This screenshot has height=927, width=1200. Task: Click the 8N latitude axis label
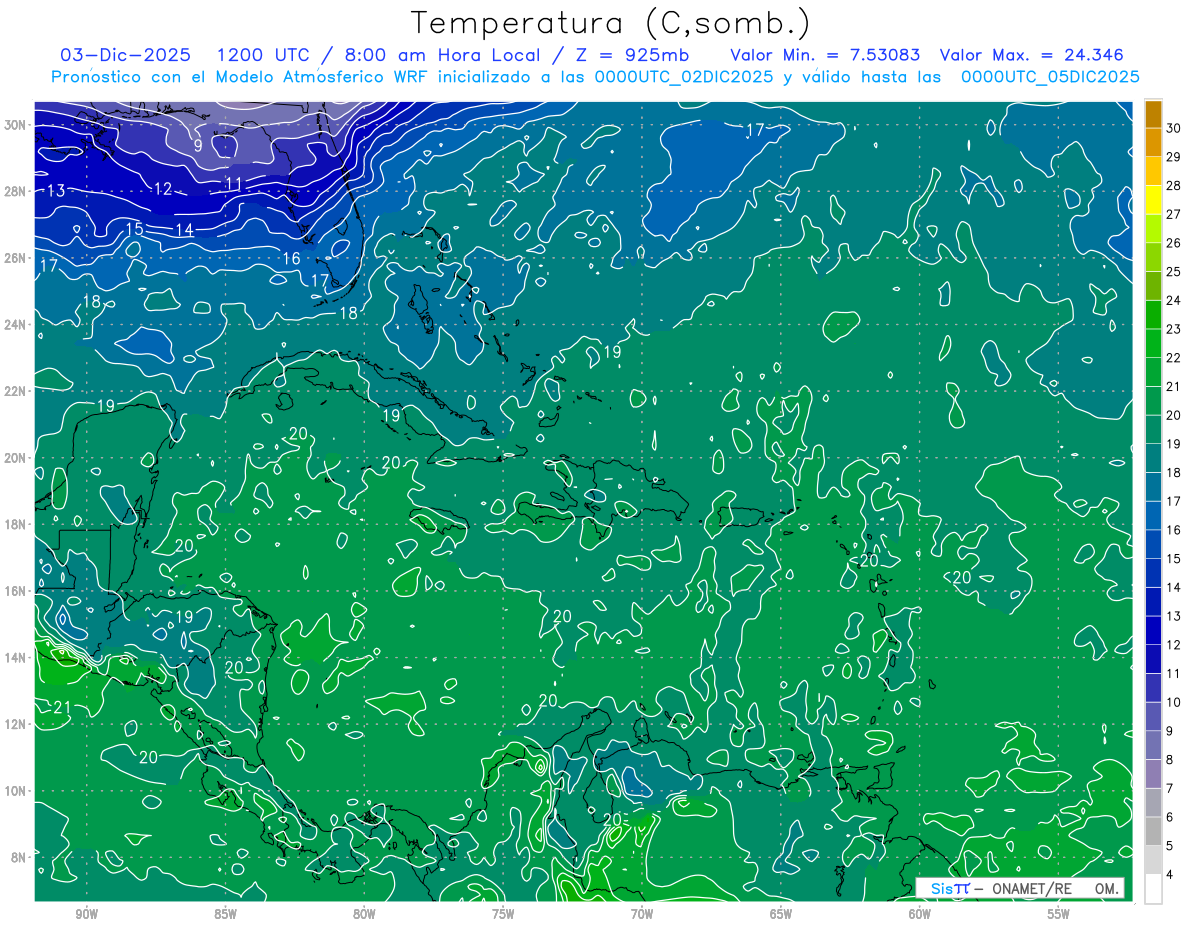coord(18,857)
